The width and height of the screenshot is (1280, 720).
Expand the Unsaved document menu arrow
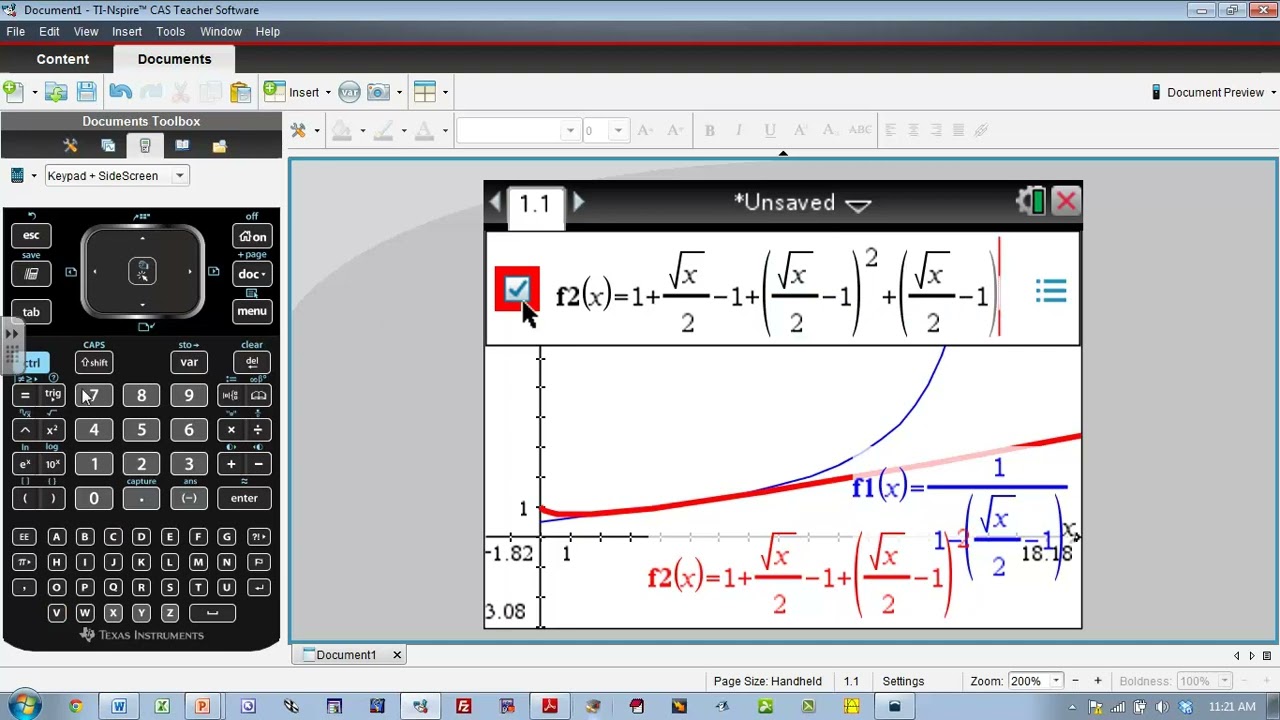pos(858,204)
